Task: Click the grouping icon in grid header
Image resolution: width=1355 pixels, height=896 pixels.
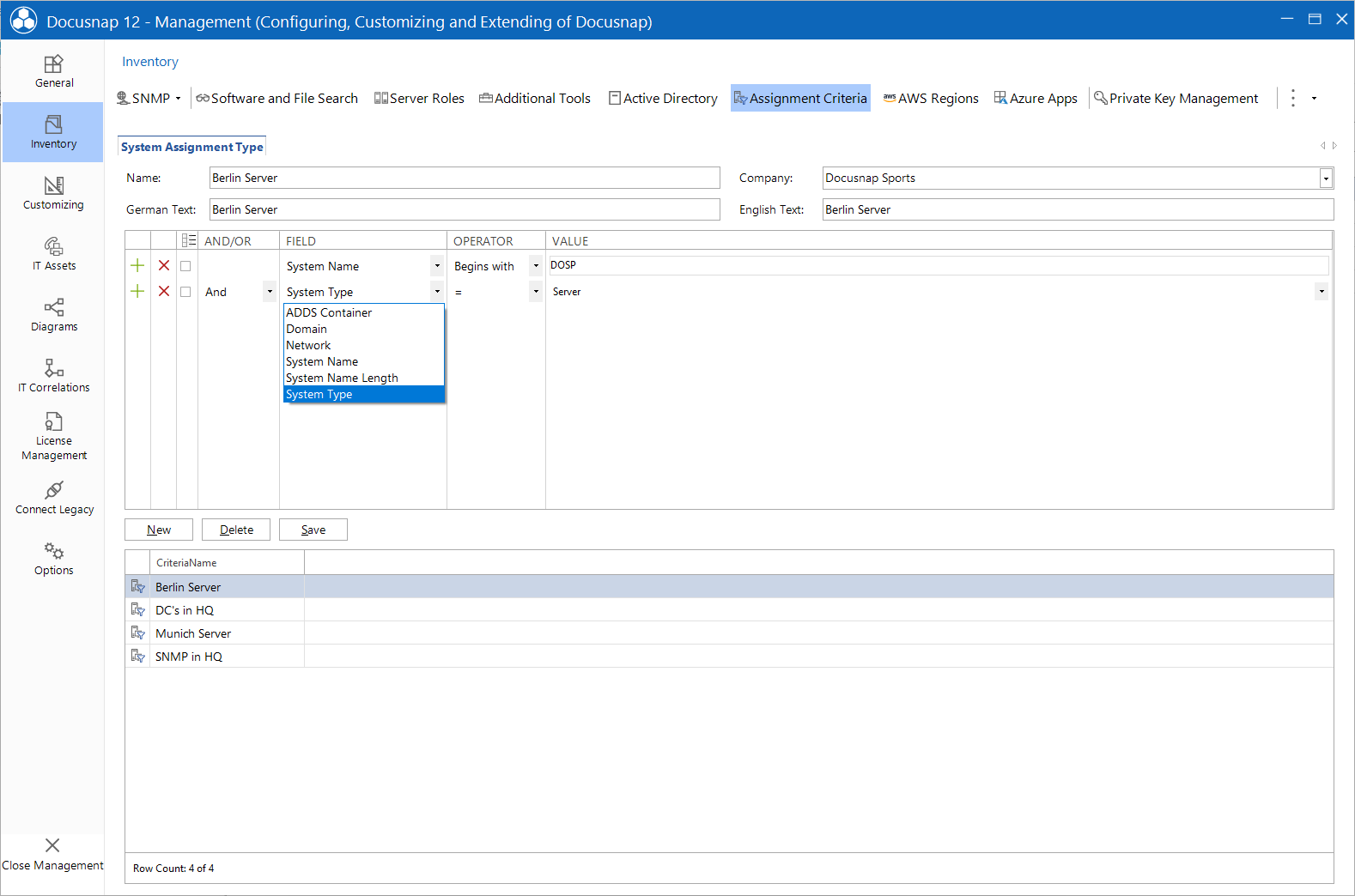Action: tap(188, 241)
